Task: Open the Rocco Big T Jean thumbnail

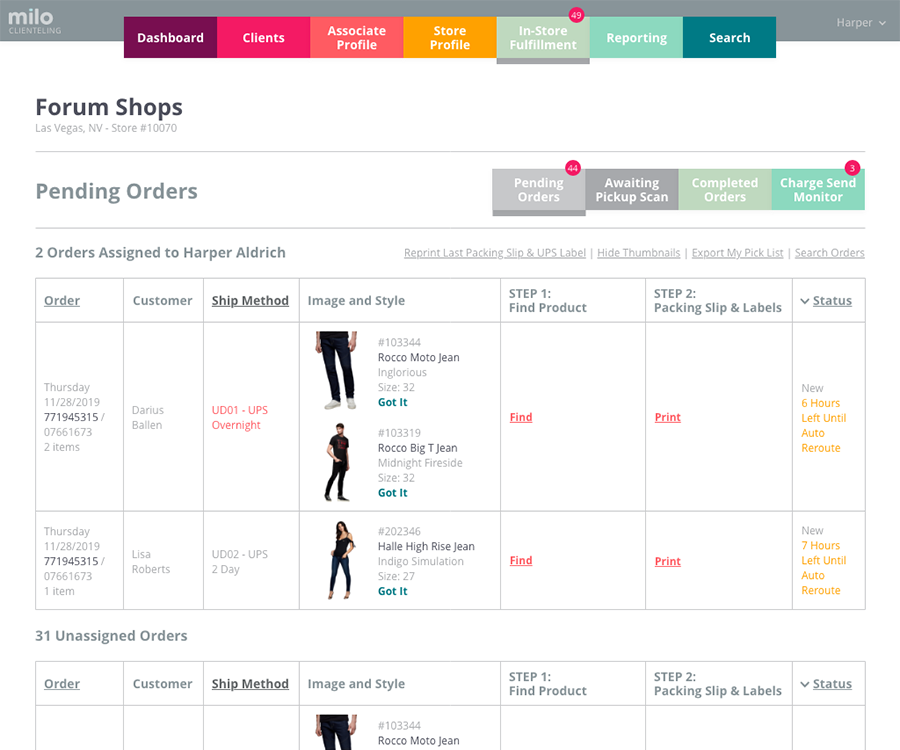Action: [x=338, y=462]
